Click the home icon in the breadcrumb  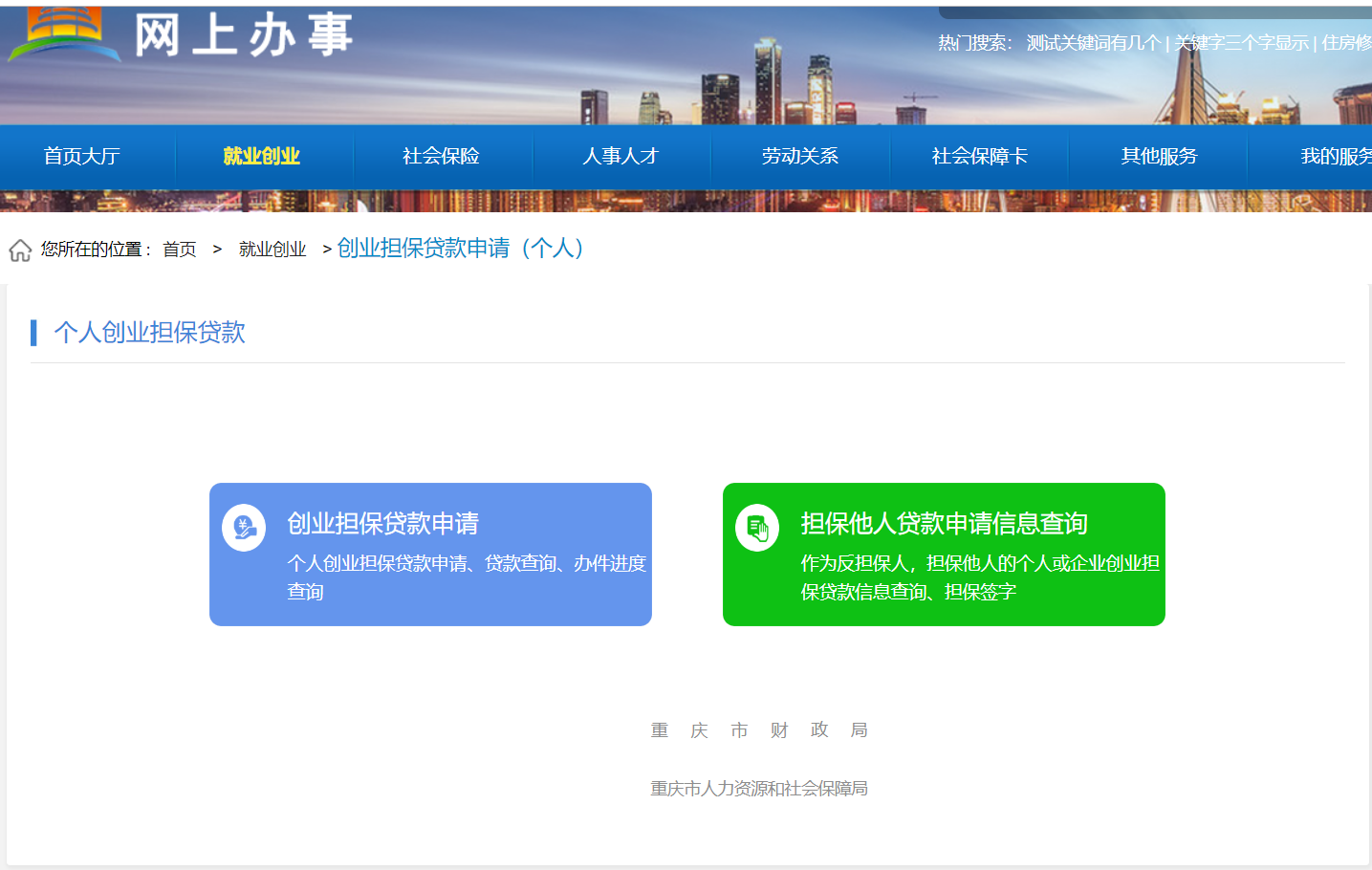pyautogui.click(x=20, y=250)
